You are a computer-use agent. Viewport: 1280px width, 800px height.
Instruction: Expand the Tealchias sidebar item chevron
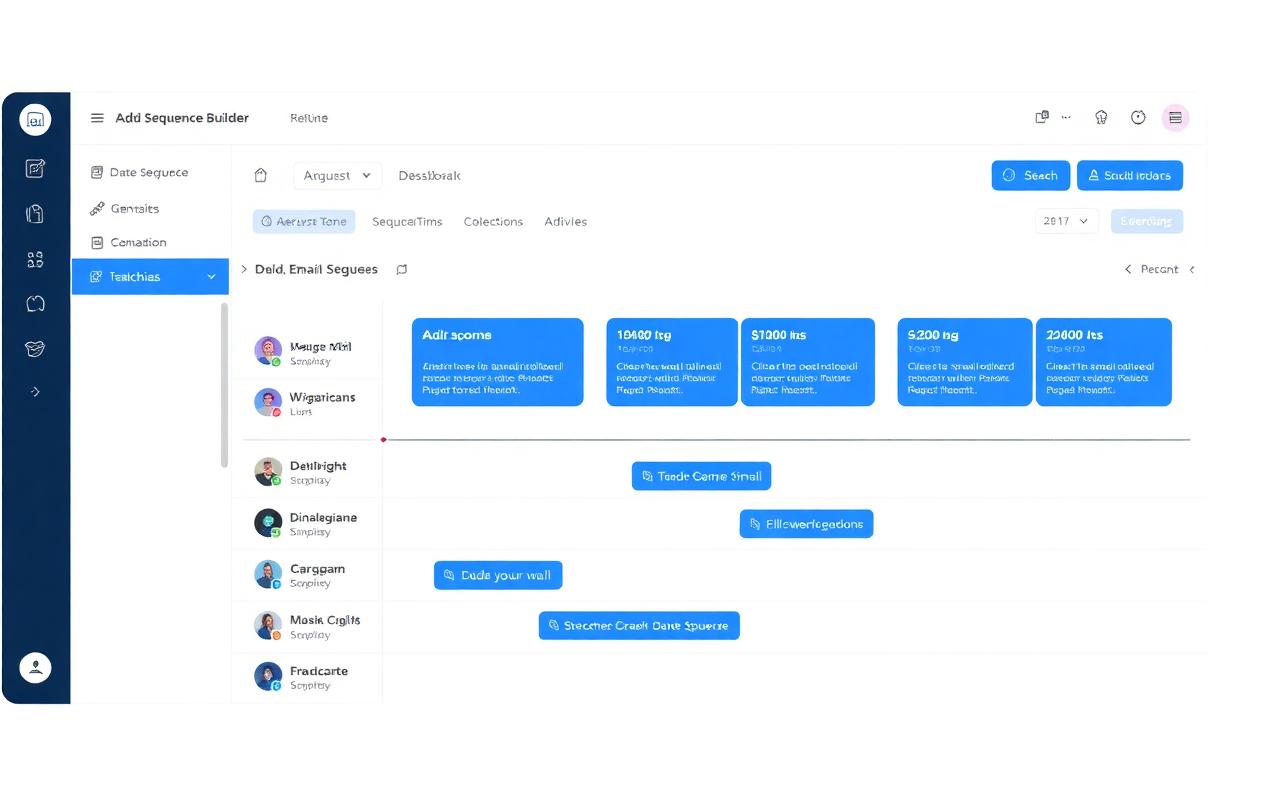pos(211,277)
